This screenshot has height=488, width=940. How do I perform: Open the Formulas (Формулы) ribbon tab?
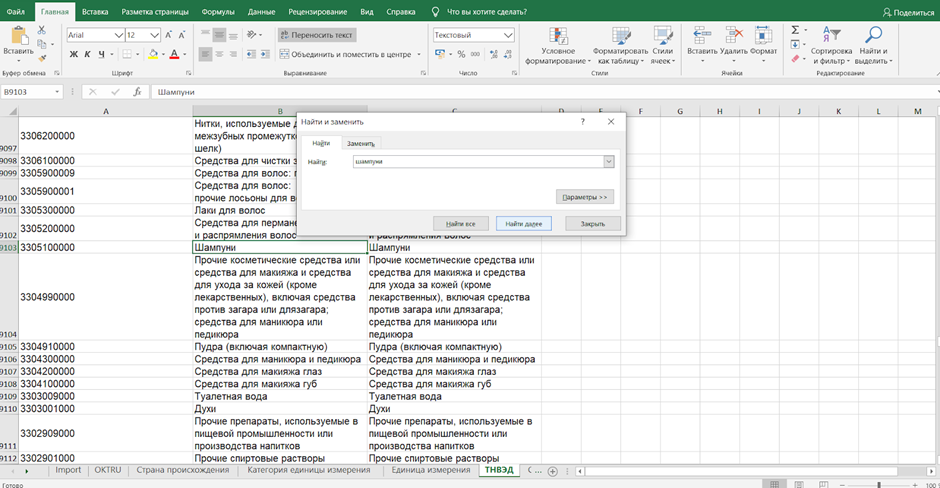[218, 11]
